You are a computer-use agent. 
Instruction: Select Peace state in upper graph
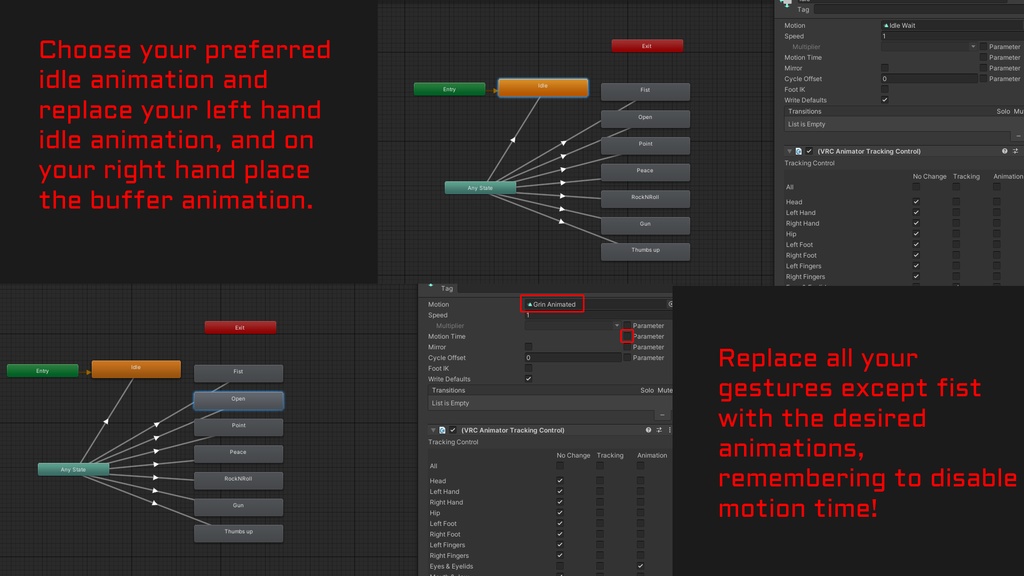coord(645,172)
